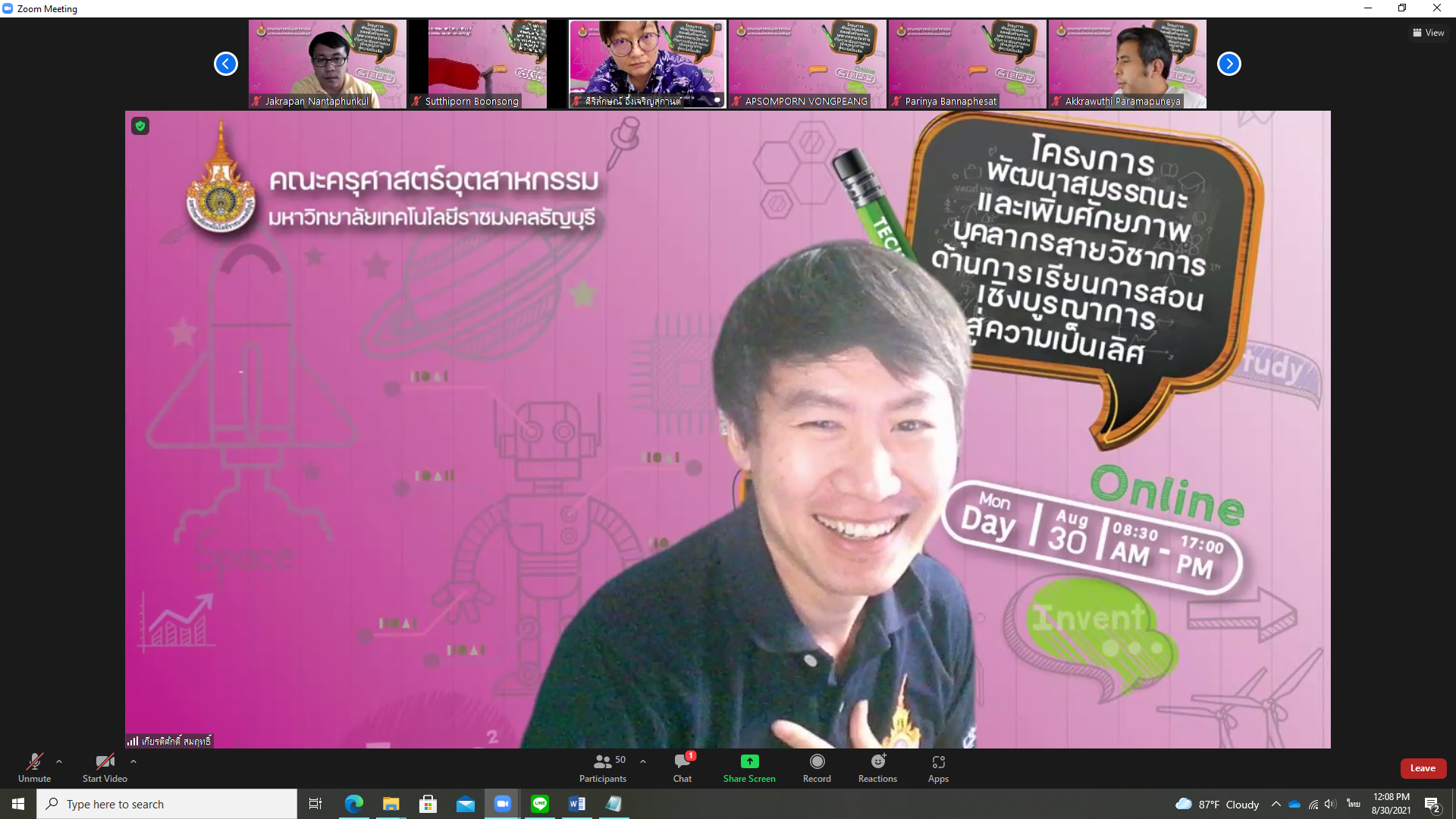1456x819 pixels.
Task: Show next participants with right arrow
Action: (x=1229, y=64)
